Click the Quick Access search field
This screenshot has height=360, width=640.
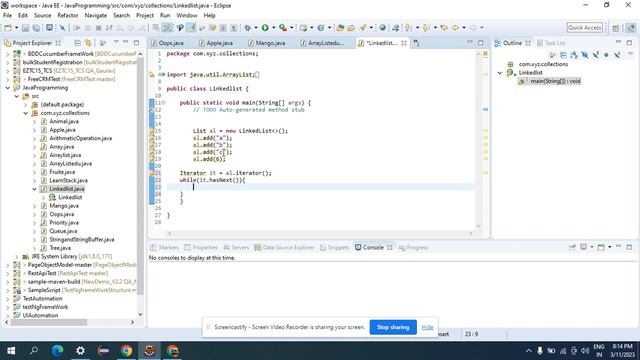[584, 28]
